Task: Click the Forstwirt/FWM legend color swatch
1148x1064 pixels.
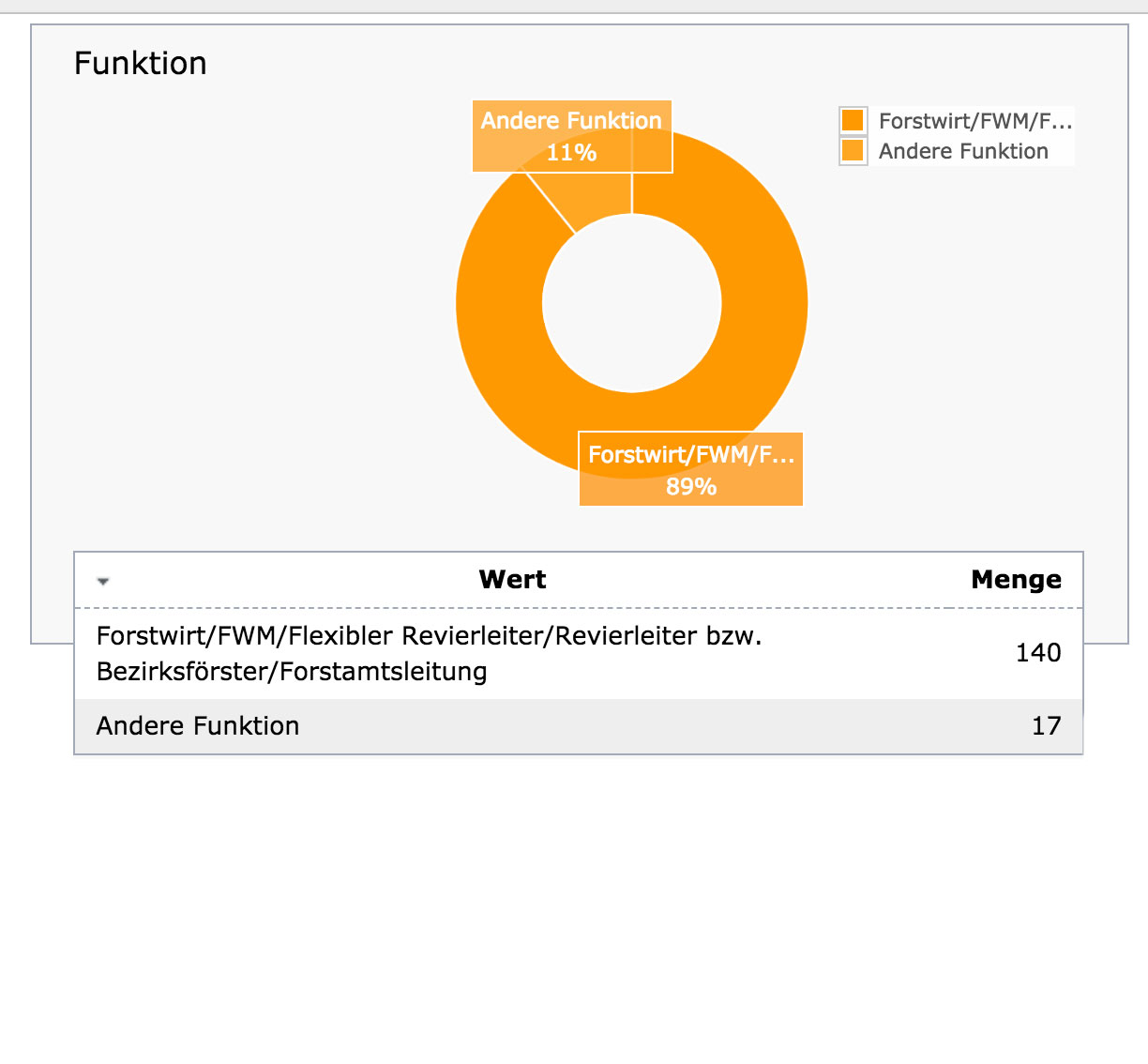Action: pyautogui.click(x=853, y=120)
